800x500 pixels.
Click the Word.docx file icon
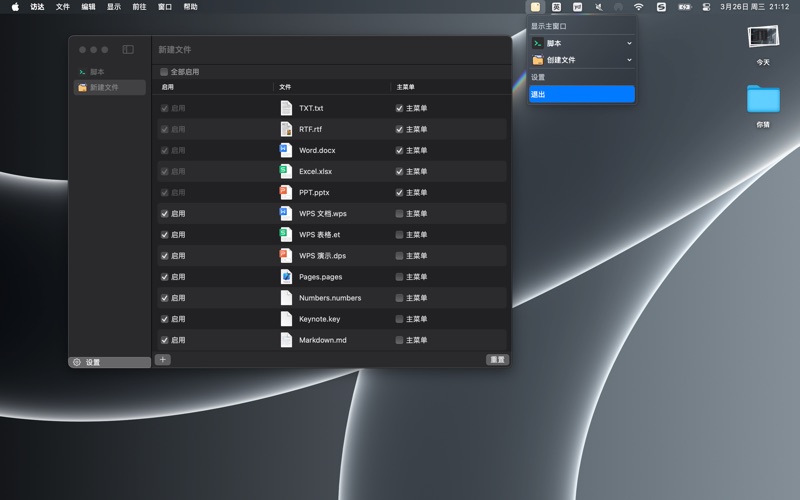click(285, 150)
